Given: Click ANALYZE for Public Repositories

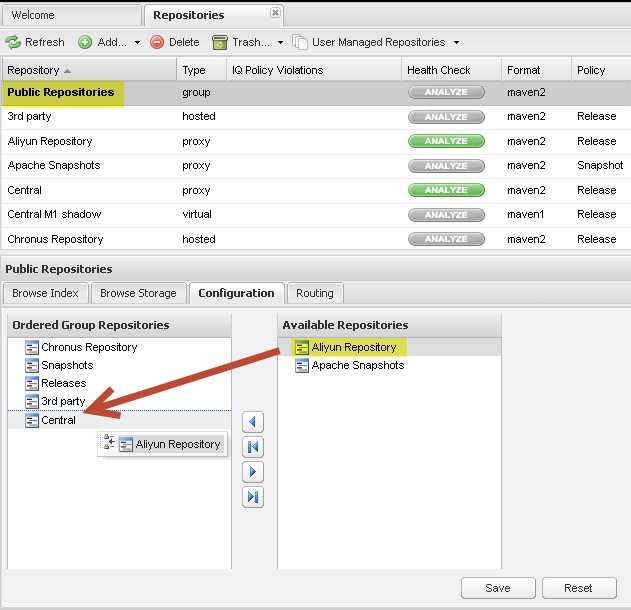Looking at the screenshot, I should [446, 92].
